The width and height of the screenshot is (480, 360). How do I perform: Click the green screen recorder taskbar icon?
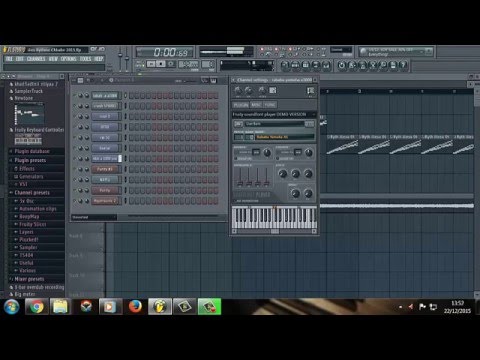click(x=209, y=307)
